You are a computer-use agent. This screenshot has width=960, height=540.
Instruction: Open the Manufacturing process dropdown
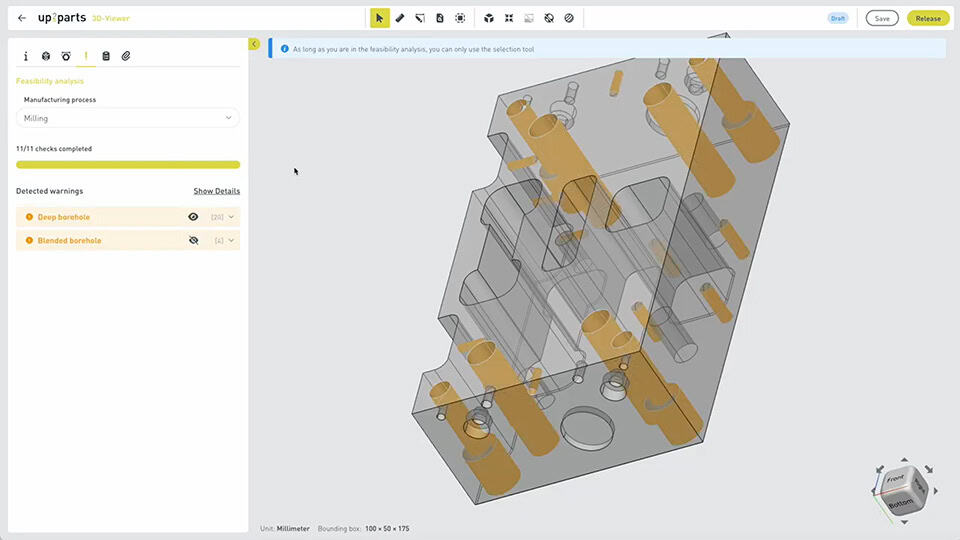pos(128,118)
